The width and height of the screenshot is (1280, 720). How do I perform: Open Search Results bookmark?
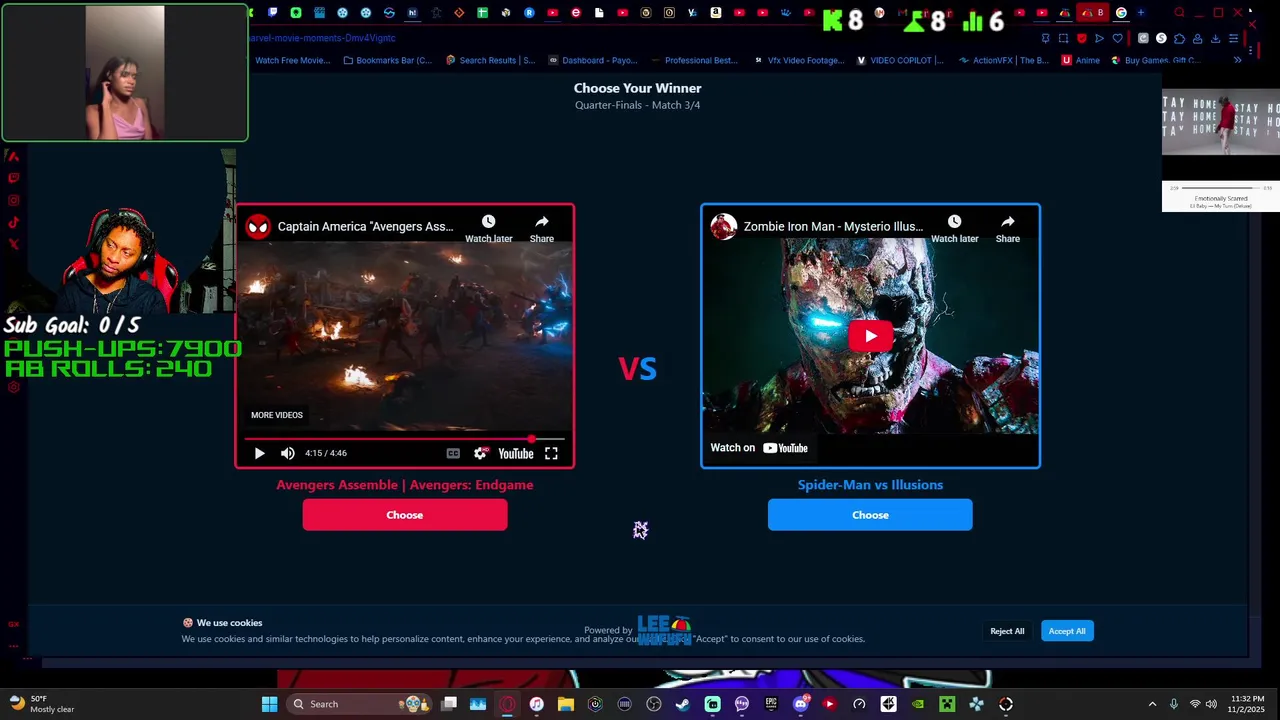click(490, 60)
